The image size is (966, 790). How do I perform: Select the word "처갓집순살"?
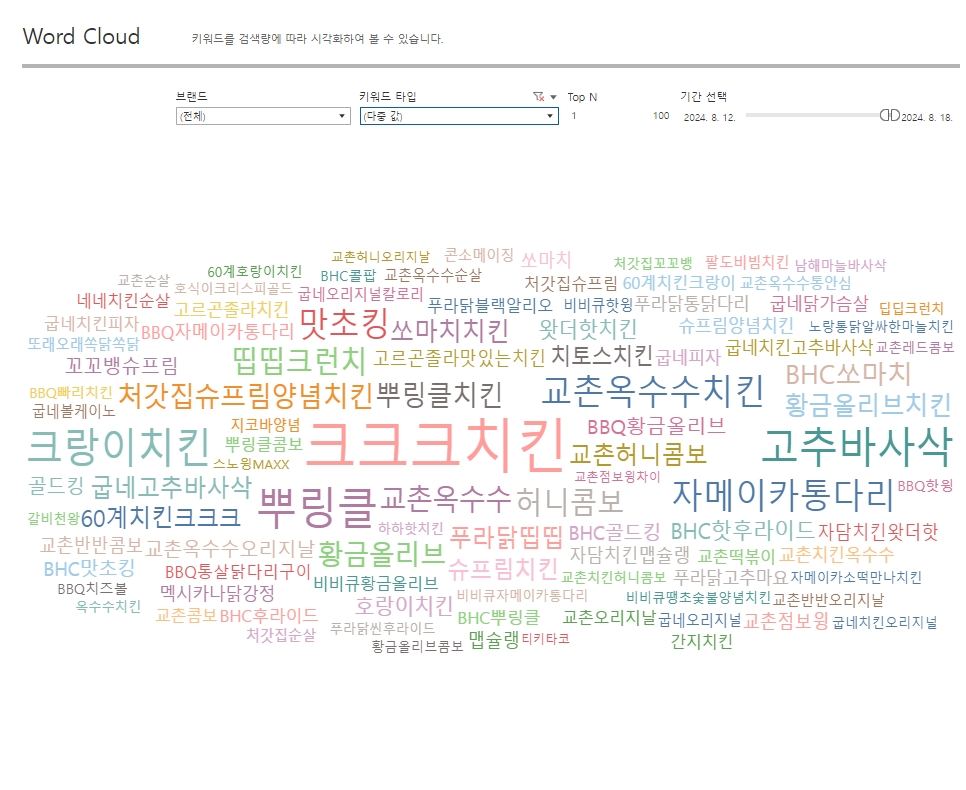pyautogui.click(x=281, y=635)
